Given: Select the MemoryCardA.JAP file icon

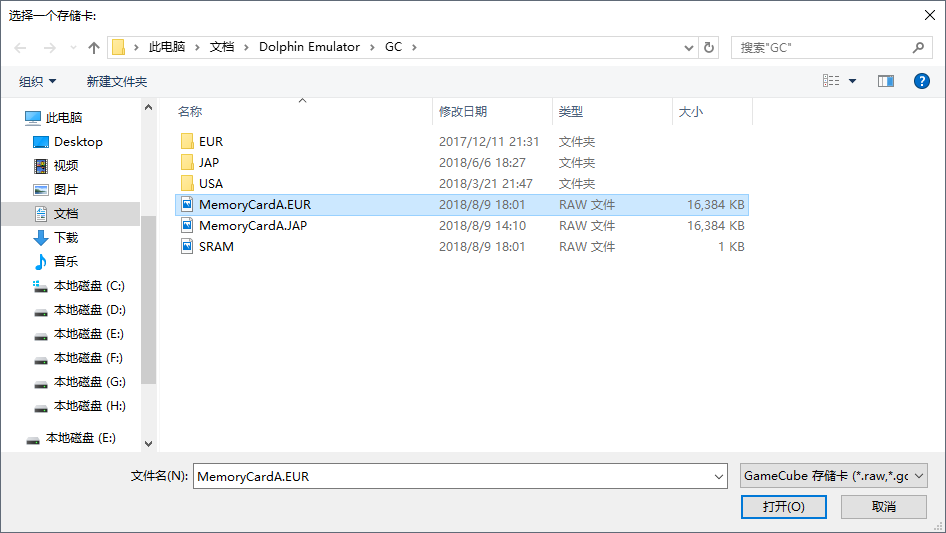Looking at the screenshot, I should 187,226.
